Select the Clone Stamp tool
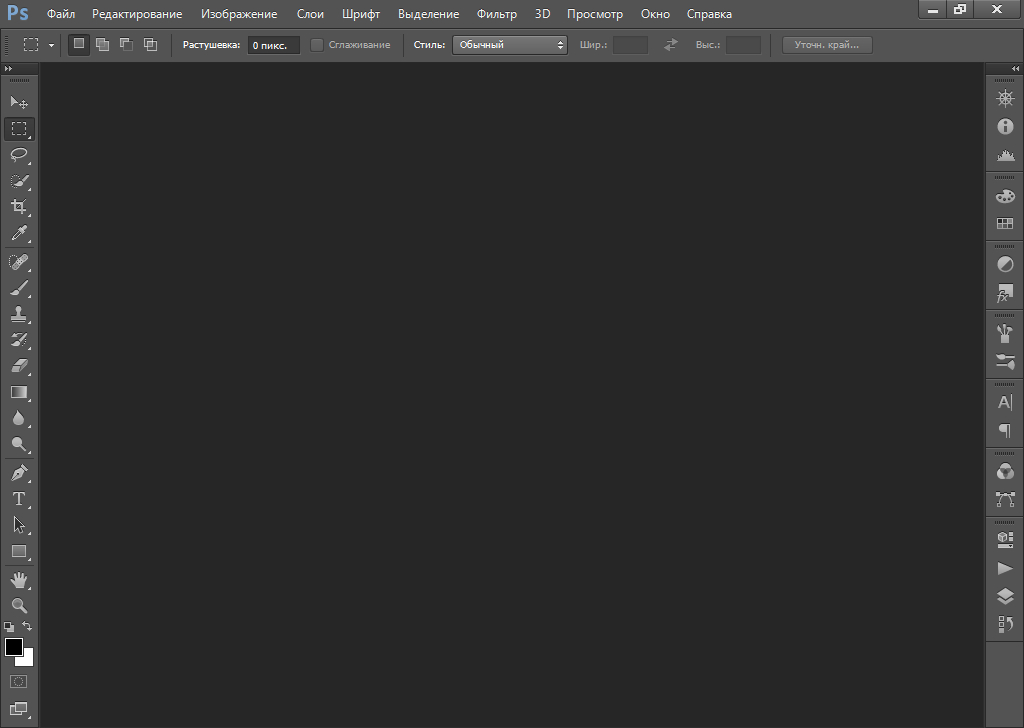The height and width of the screenshot is (728, 1024). [x=19, y=314]
